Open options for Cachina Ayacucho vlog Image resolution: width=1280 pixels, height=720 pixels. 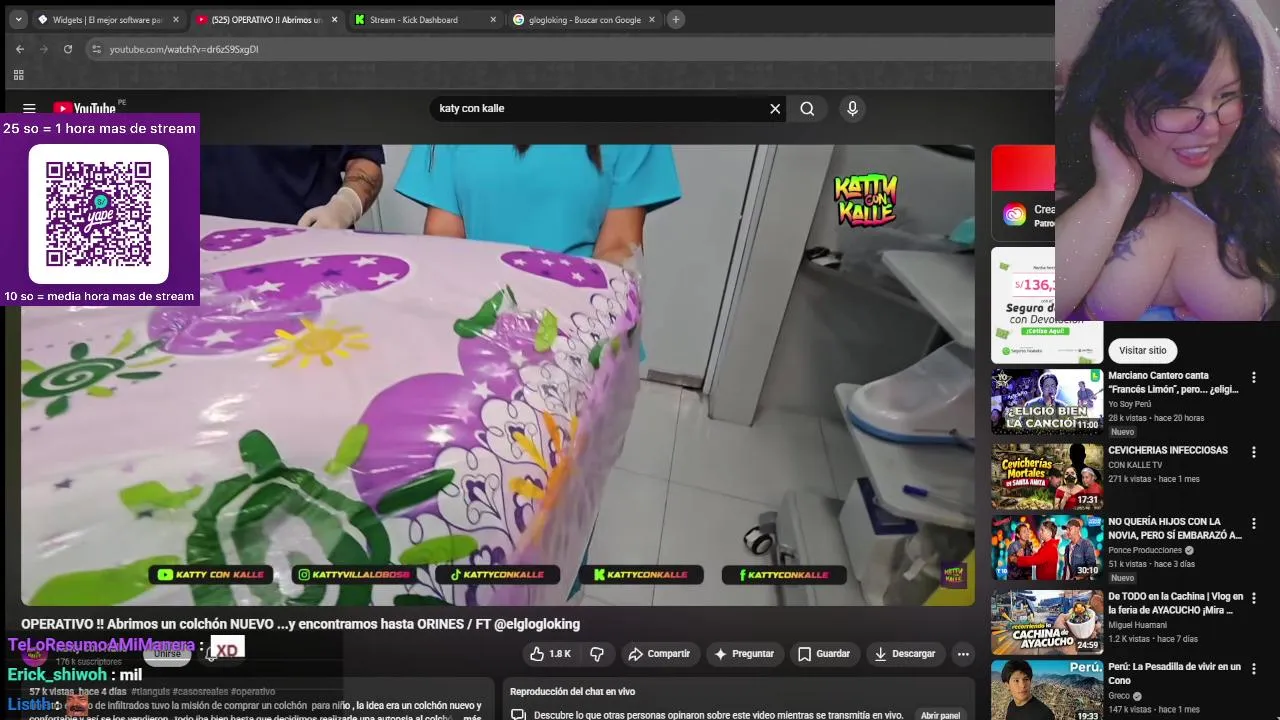1253,598
